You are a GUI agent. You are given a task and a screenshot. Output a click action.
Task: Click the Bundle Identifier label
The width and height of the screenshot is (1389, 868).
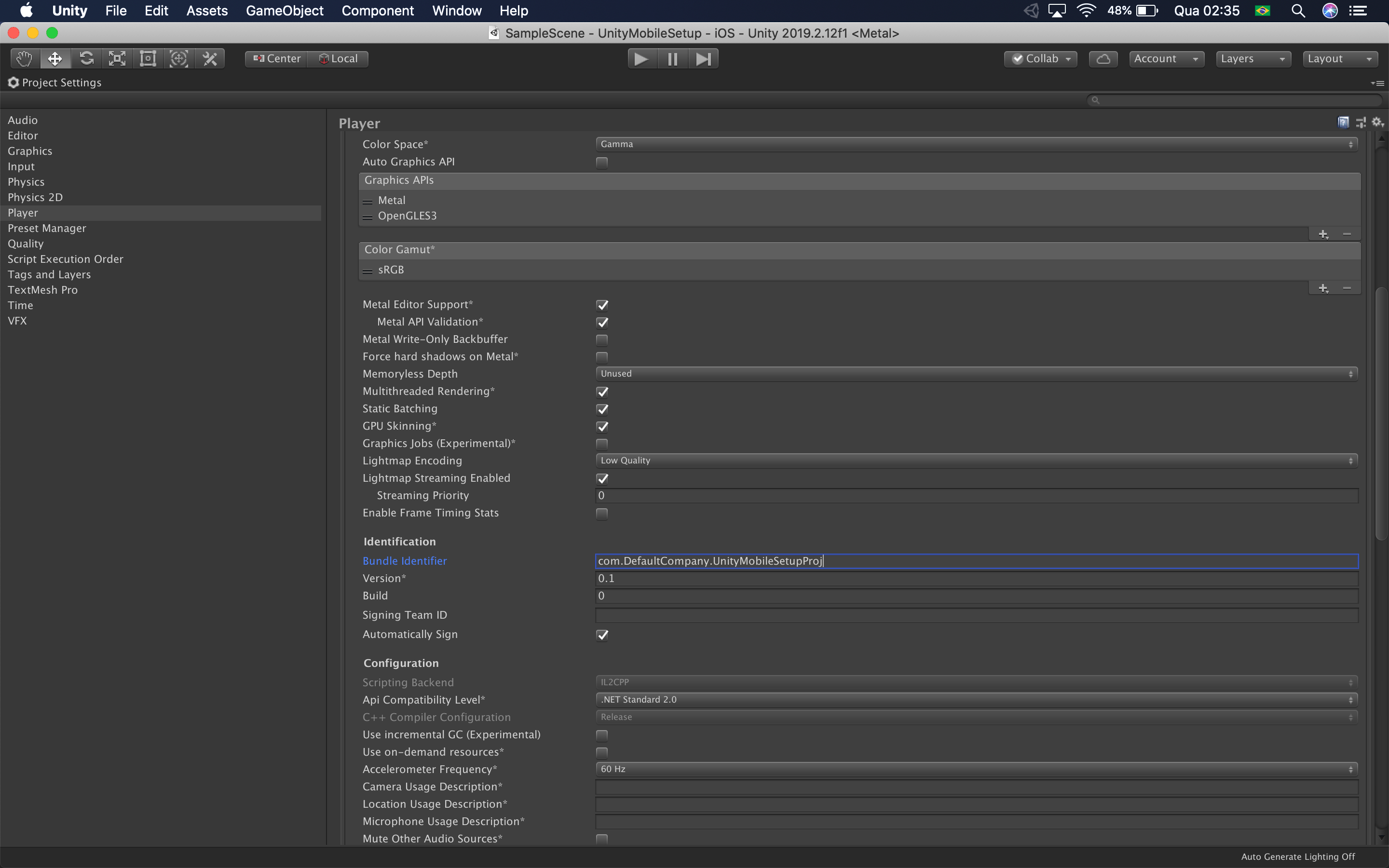(405, 561)
